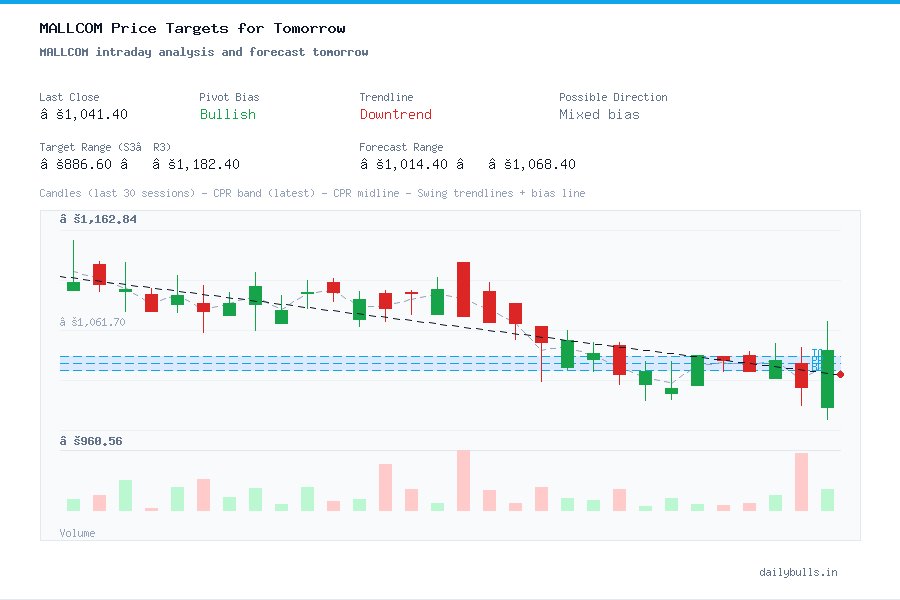Click the Forecast Range label
Screen dimensions: 900x600
pos(401,147)
